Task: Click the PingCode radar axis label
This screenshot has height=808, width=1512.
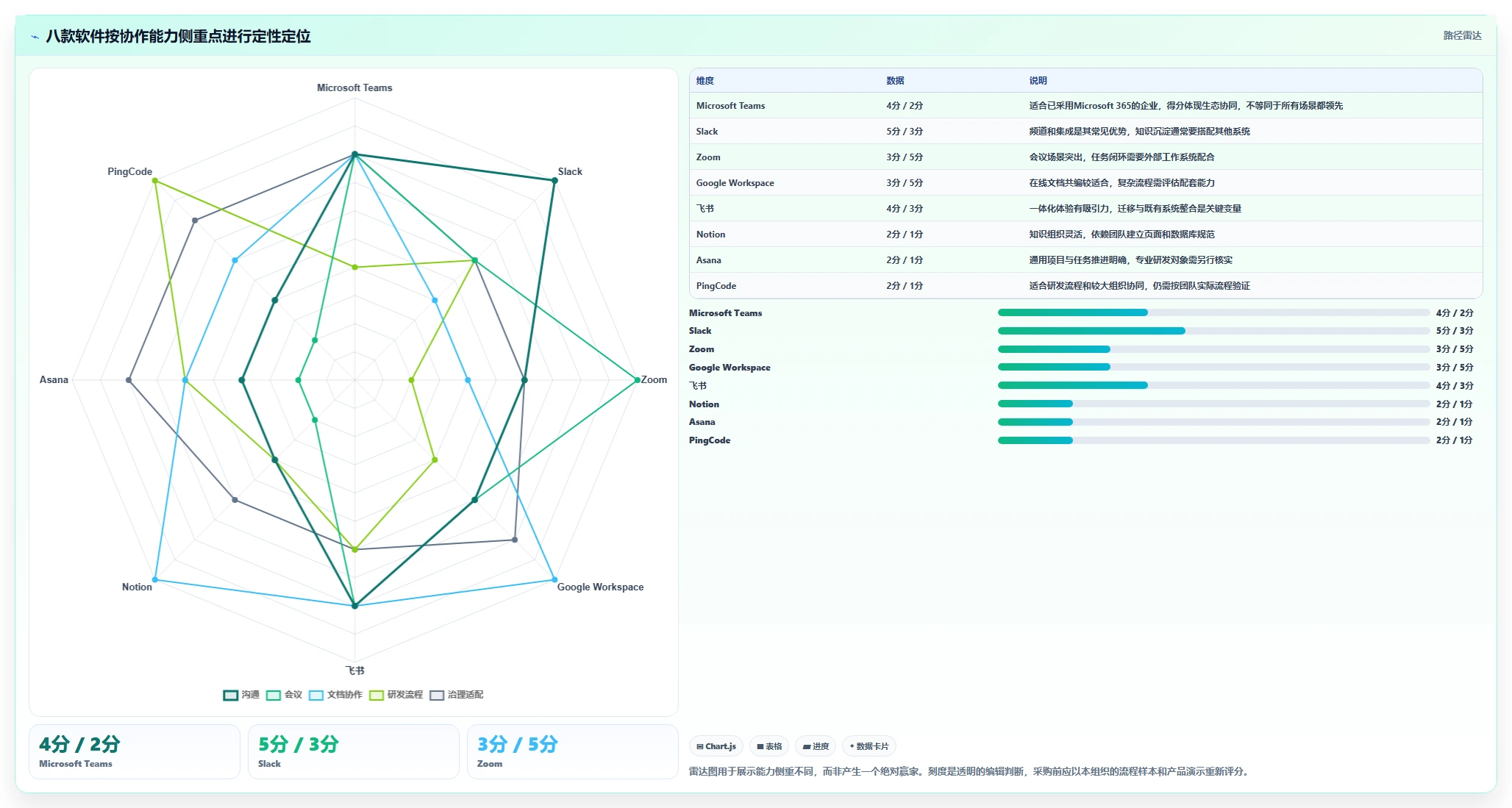Action: click(129, 171)
